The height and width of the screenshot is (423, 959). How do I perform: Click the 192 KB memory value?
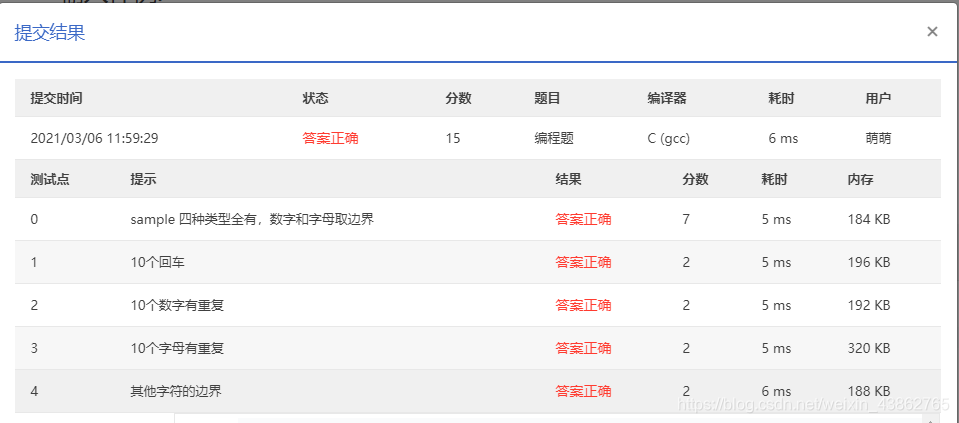[x=868, y=305]
